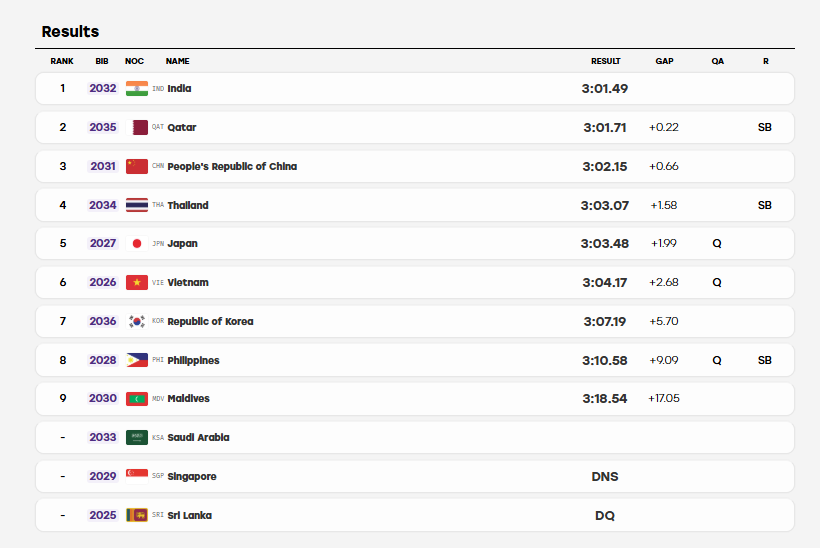The width and height of the screenshot is (820, 548).
Task: Click the result time 3:04.17
Action: point(605,282)
